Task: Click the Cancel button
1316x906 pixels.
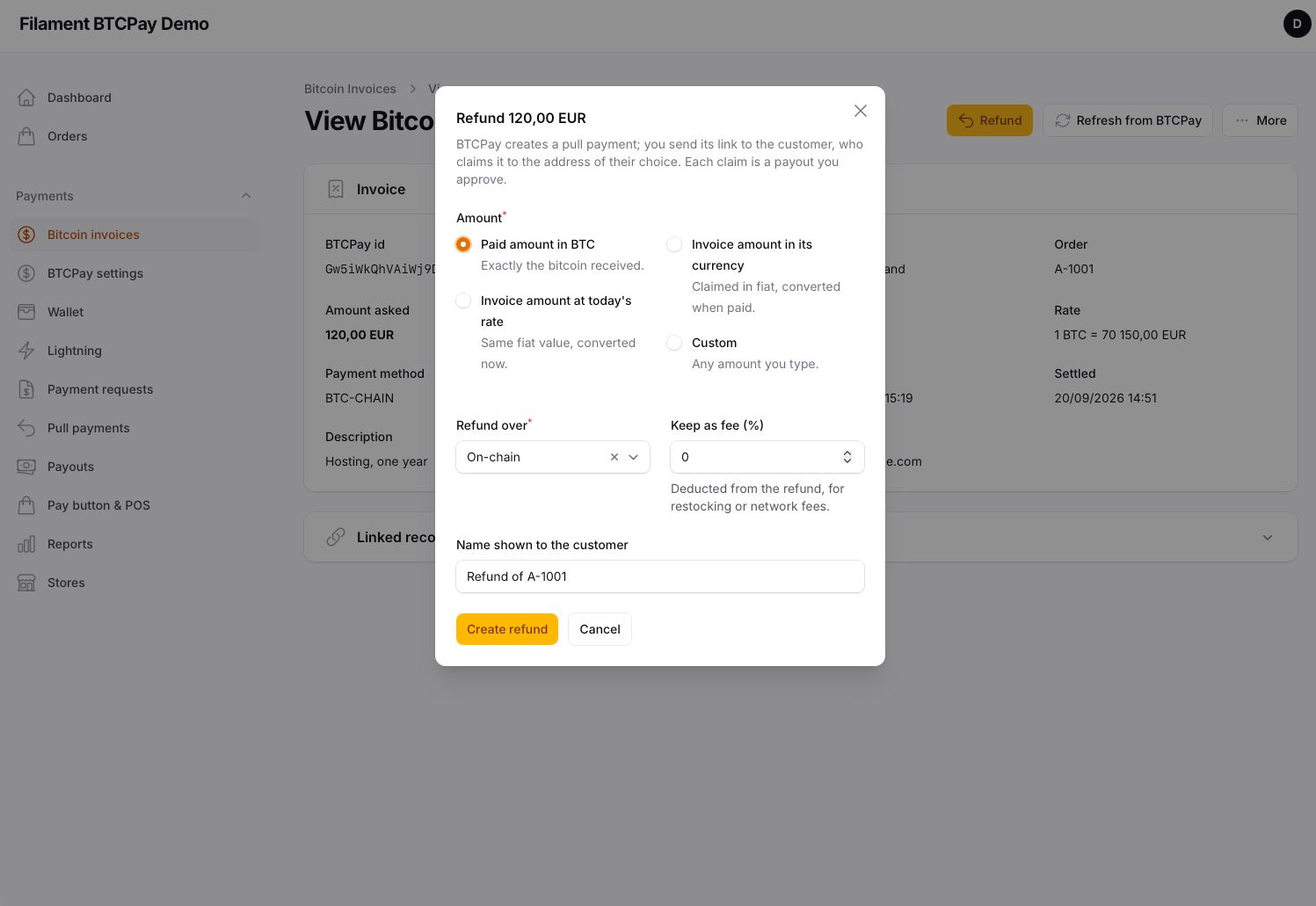Action: [x=600, y=629]
